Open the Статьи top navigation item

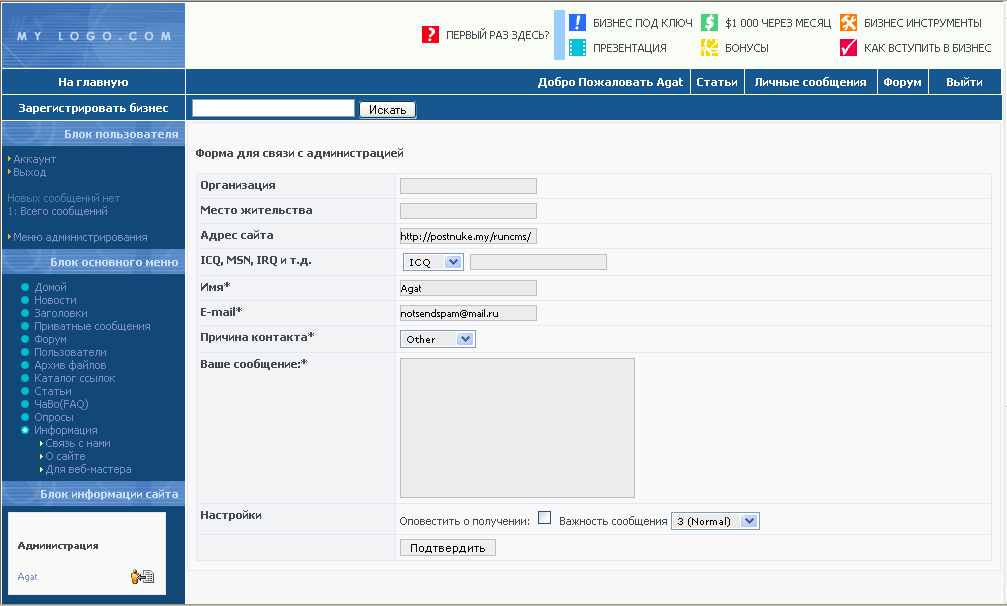(717, 82)
